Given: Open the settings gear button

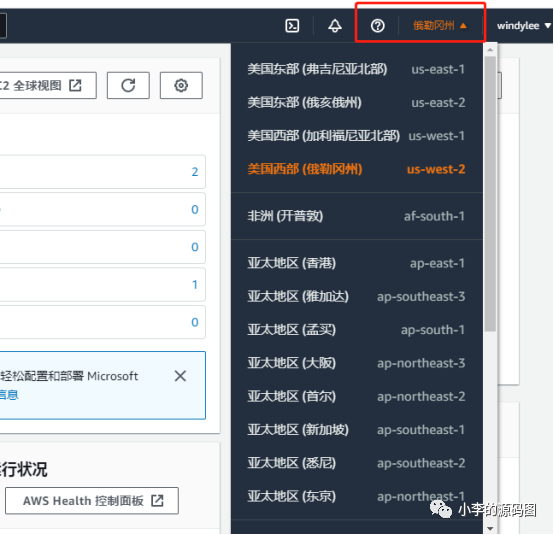Looking at the screenshot, I should (x=181, y=85).
